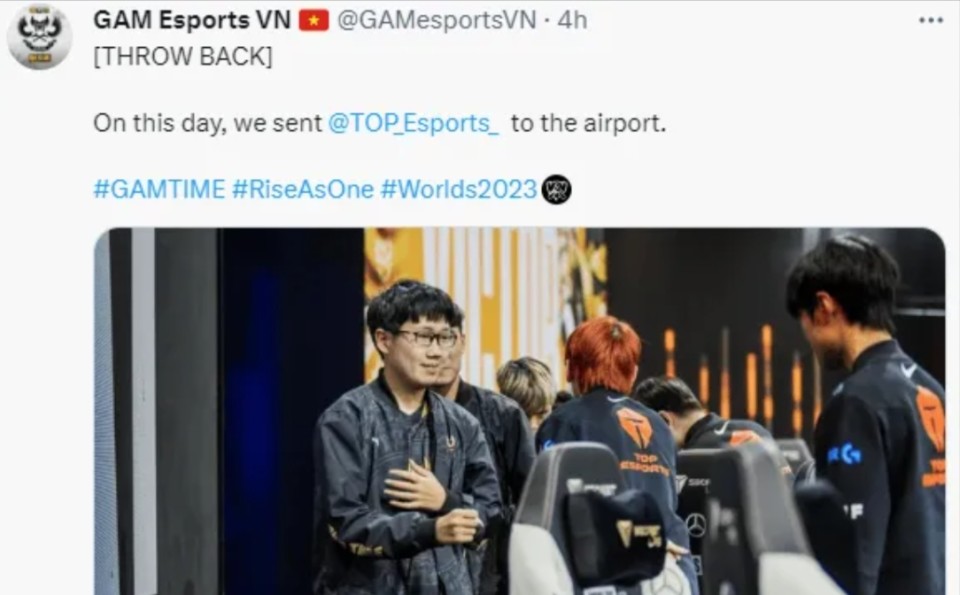
Task: Open the #Worlds2023 hashtag
Action: click(x=459, y=189)
